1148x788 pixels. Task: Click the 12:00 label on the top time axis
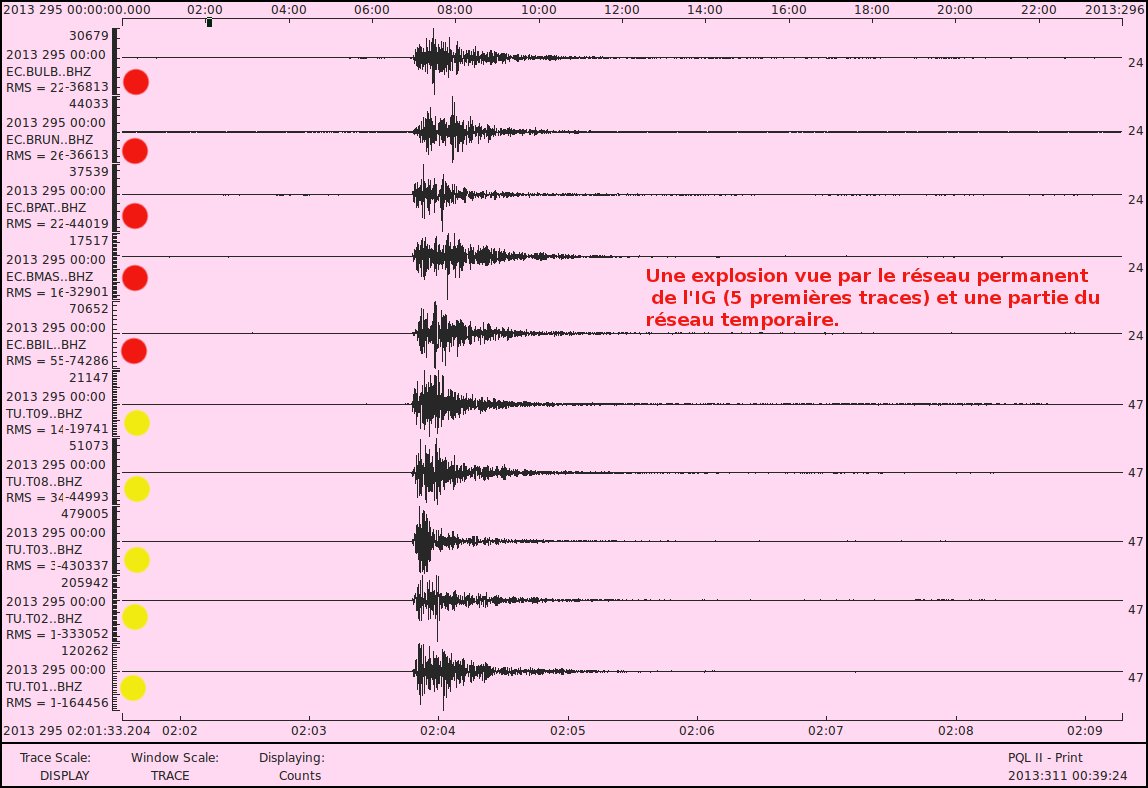(x=622, y=9)
